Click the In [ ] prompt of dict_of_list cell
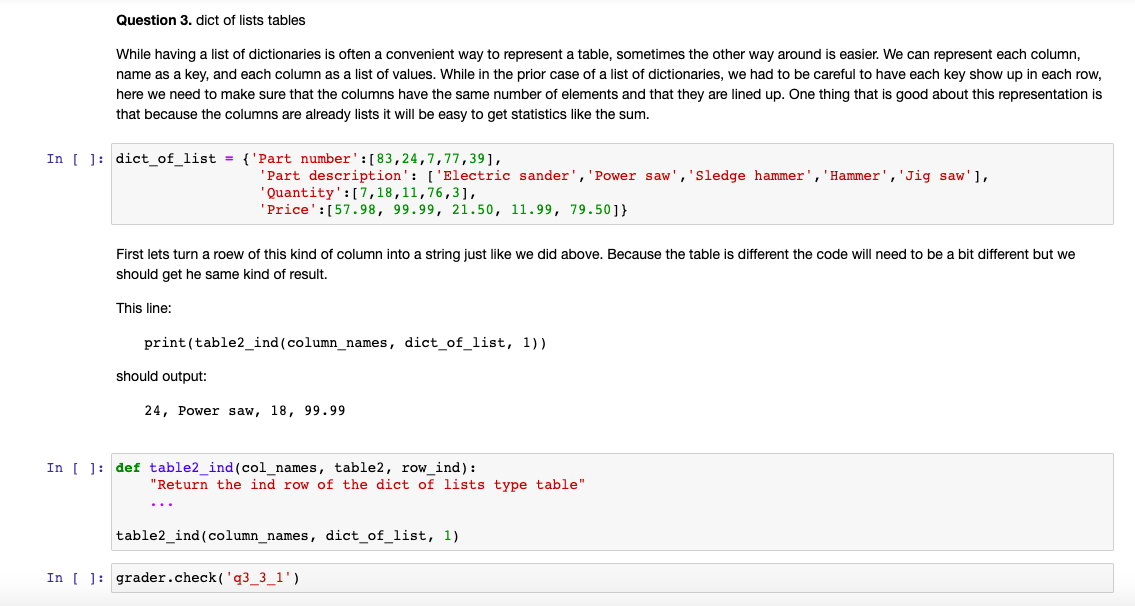 tap(75, 159)
